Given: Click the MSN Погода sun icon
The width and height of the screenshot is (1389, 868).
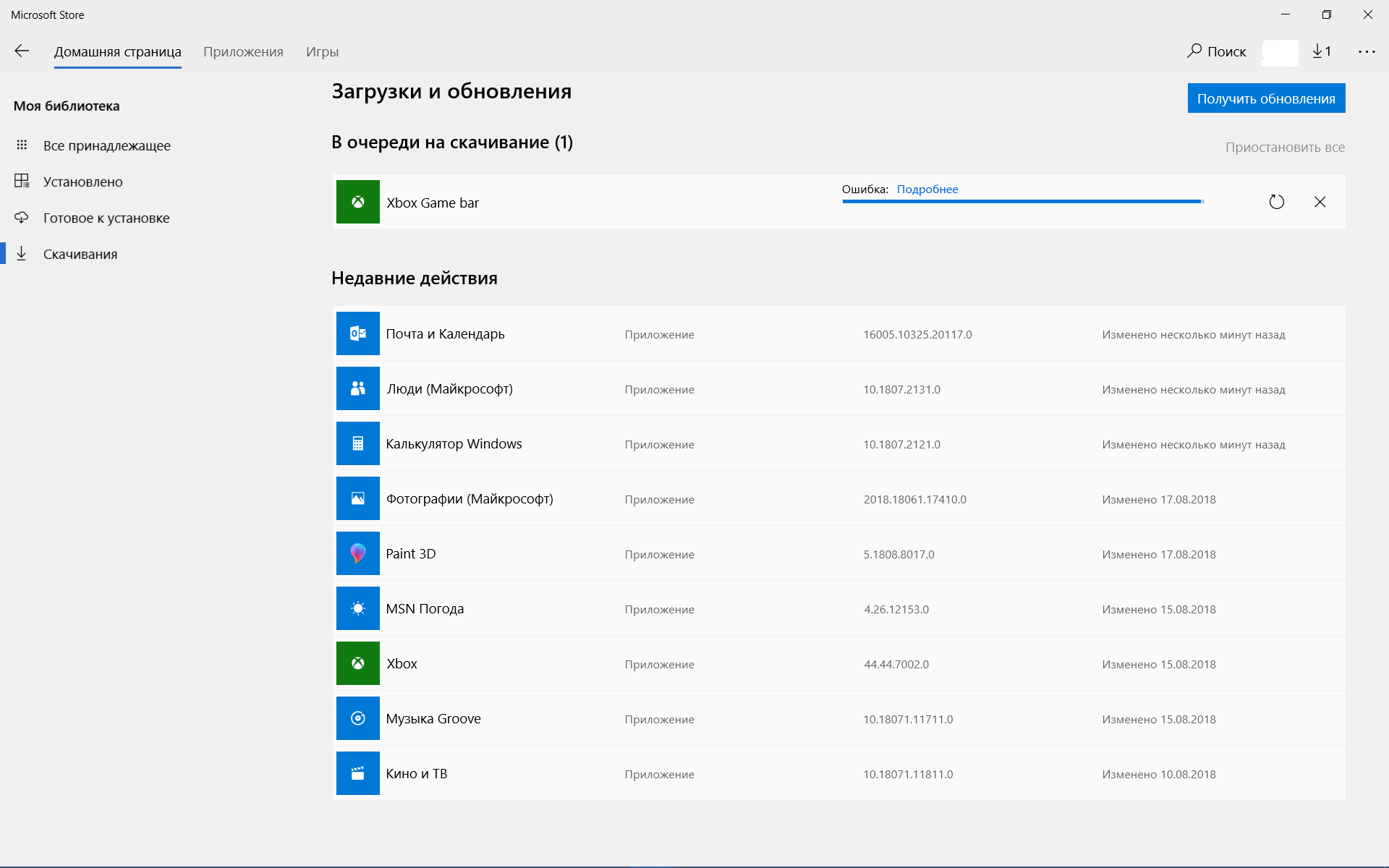Looking at the screenshot, I should click(358, 608).
